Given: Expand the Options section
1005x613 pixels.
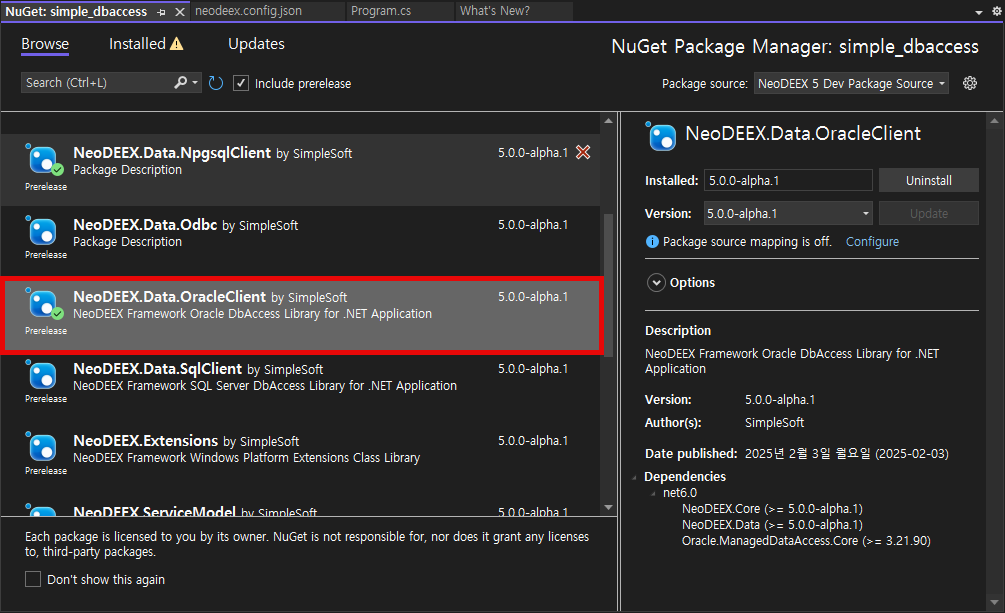Looking at the screenshot, I should tap(656, 283).
